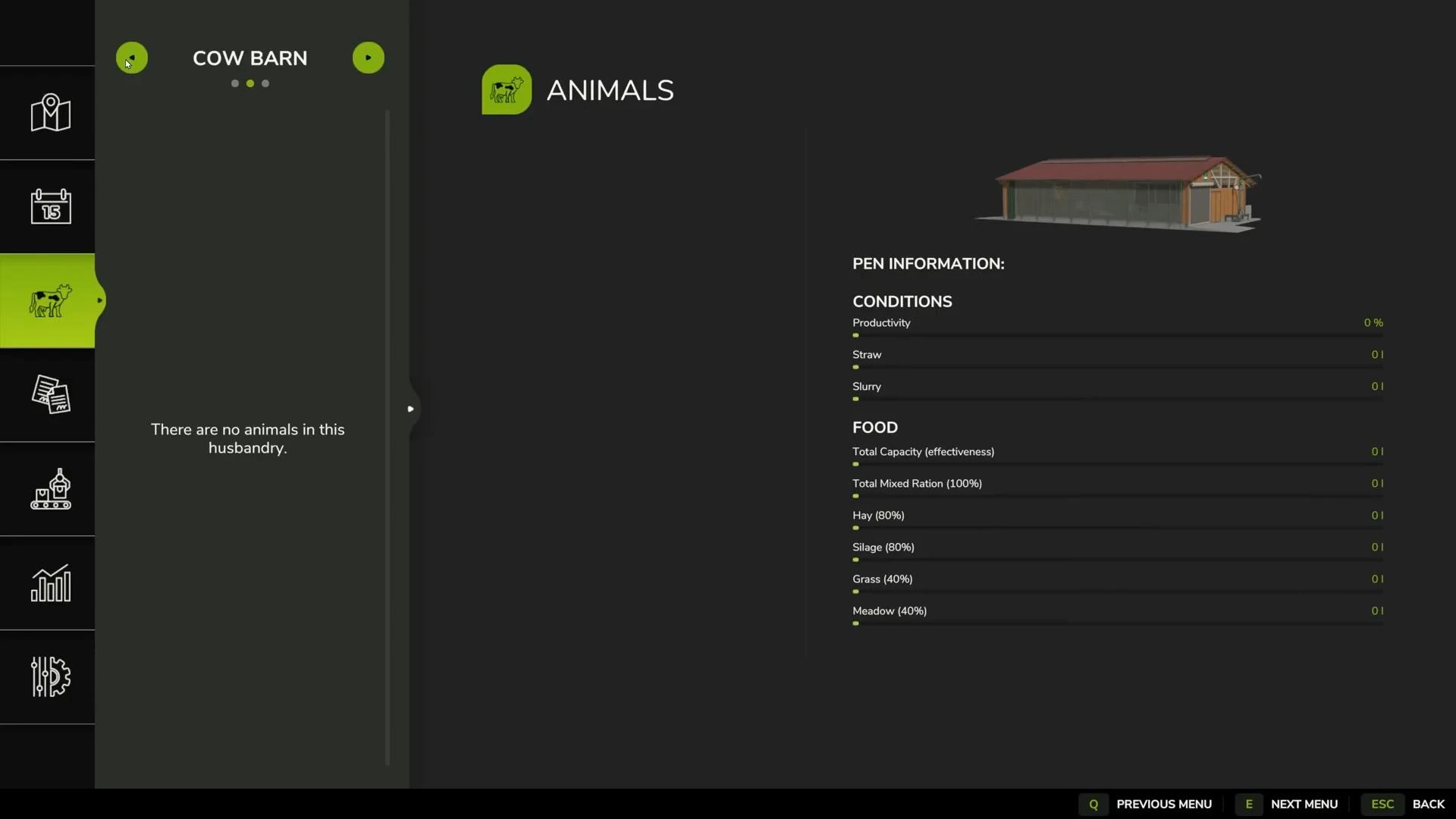This screenshot has height=819, width=1456.
Task: Click the ESC key hint
Action: pos(1382,804)
